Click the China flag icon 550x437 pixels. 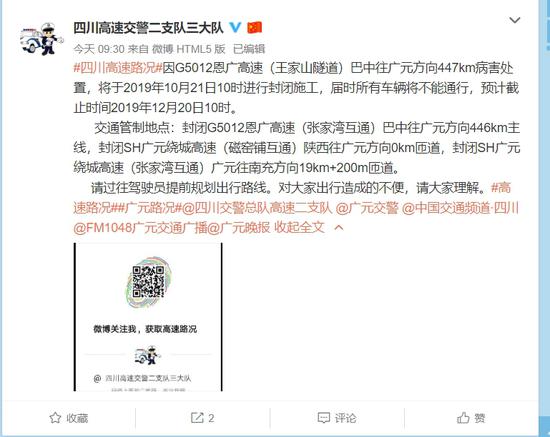[254, 27]
